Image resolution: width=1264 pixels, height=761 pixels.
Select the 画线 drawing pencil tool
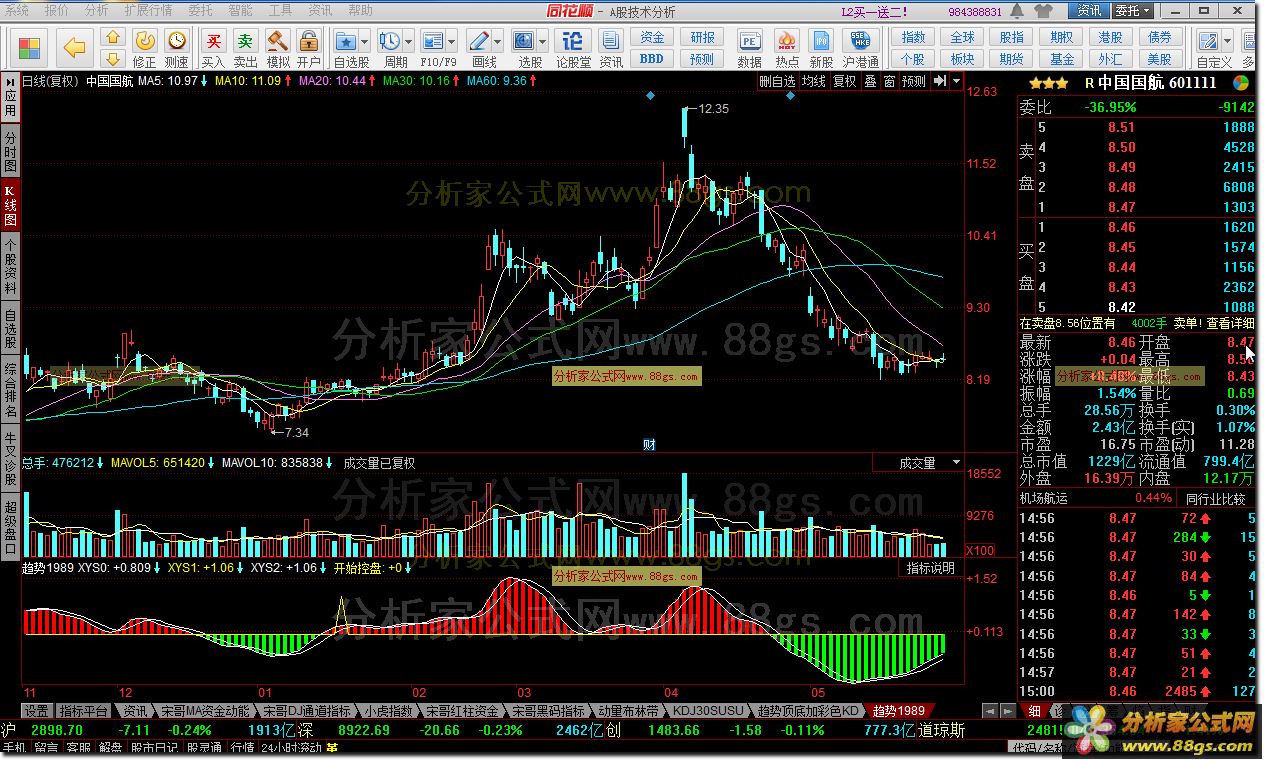(x=480, y=40)
